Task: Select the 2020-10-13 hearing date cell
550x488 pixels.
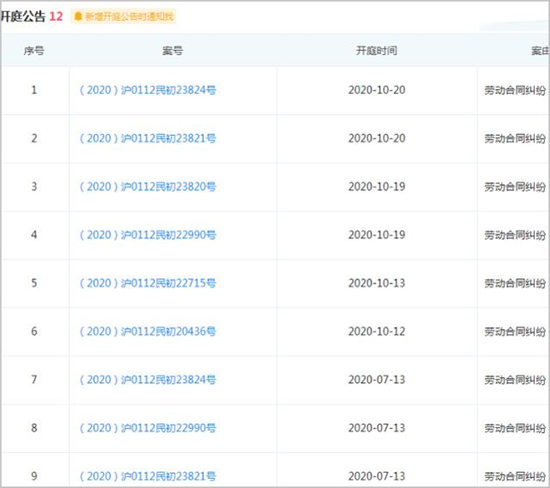Action: click(377, 283)
